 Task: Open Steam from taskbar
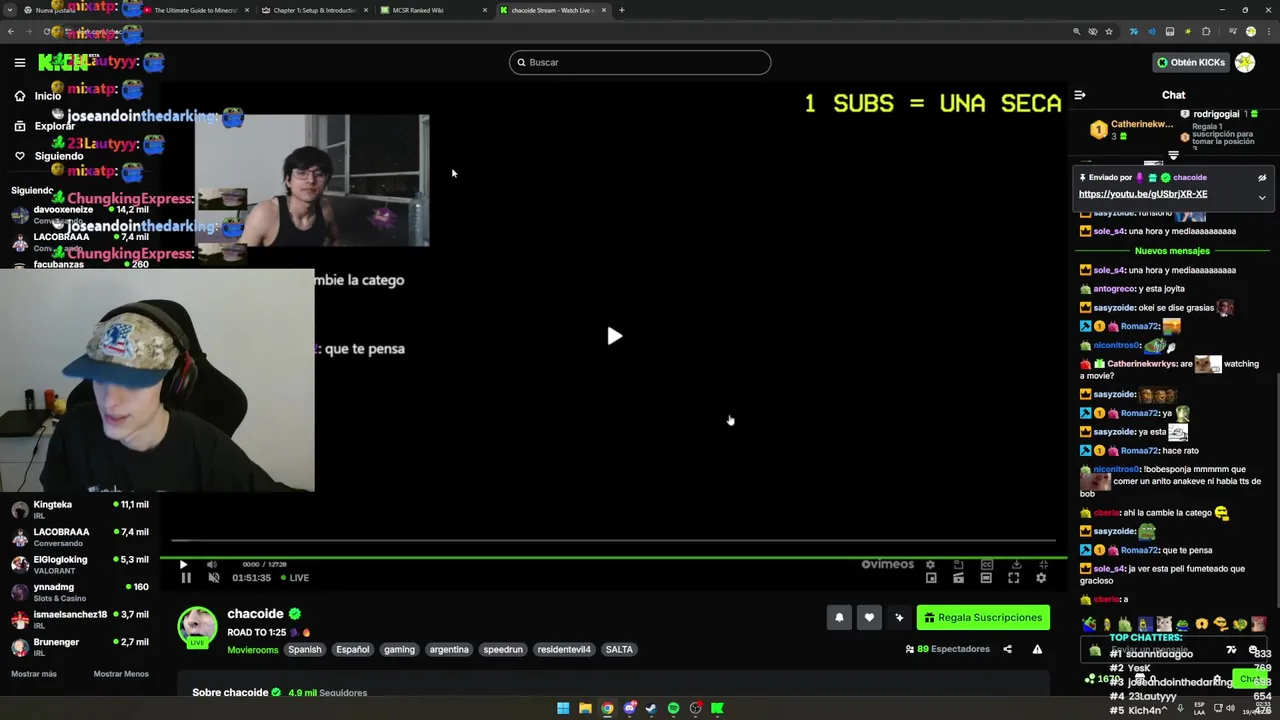(x=651, y=708)
